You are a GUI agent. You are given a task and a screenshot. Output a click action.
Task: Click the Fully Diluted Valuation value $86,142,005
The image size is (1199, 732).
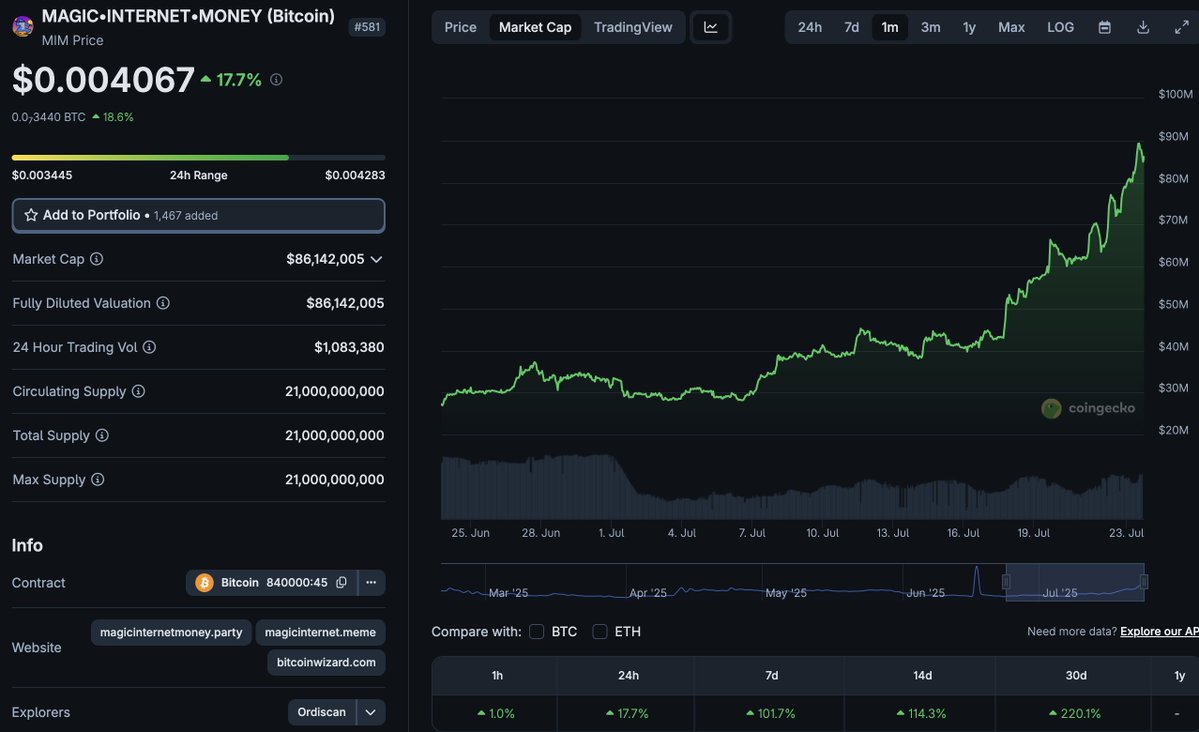(345, 304)
